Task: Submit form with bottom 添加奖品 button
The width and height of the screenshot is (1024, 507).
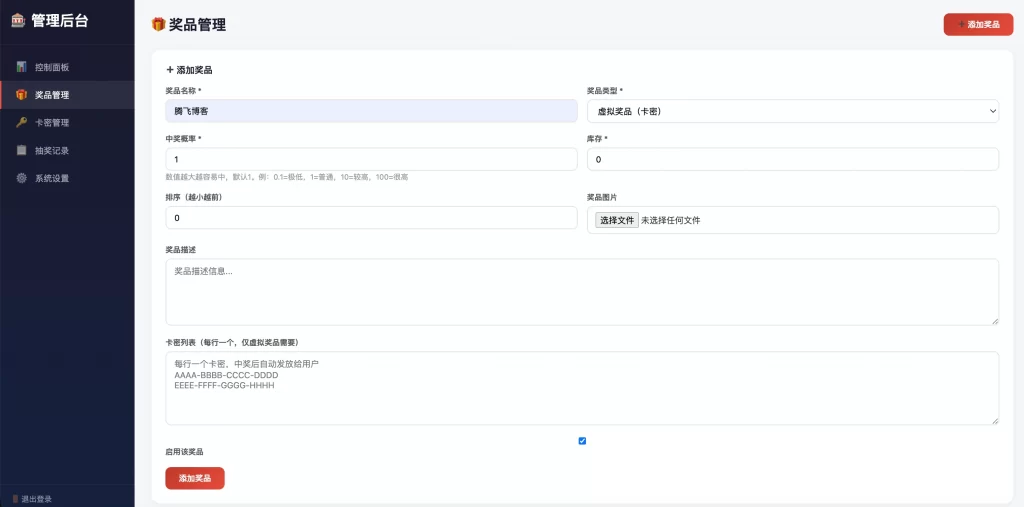Action: point(195,479)
